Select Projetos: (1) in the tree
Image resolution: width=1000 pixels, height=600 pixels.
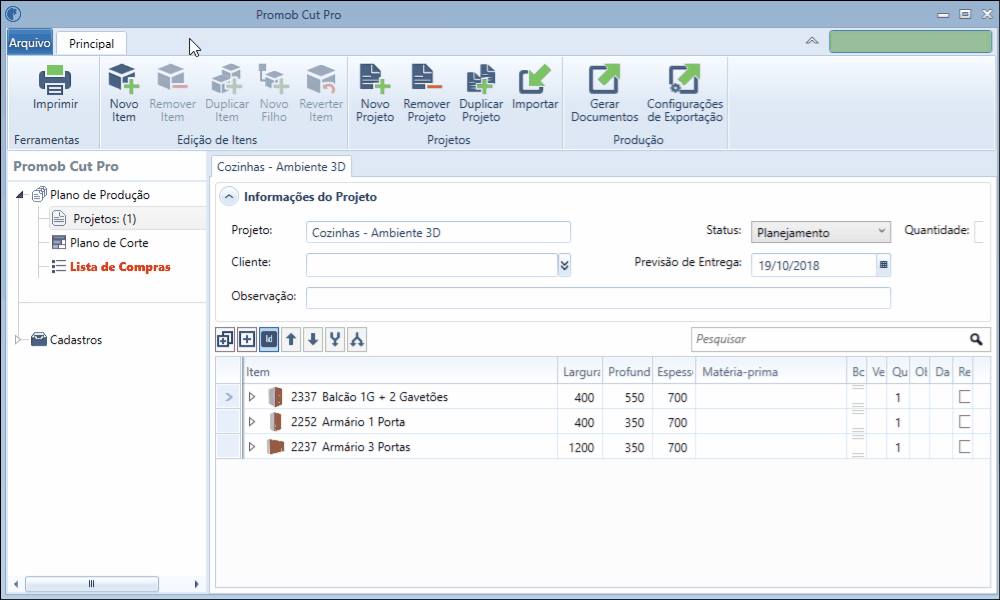click(x=105, y=219)
